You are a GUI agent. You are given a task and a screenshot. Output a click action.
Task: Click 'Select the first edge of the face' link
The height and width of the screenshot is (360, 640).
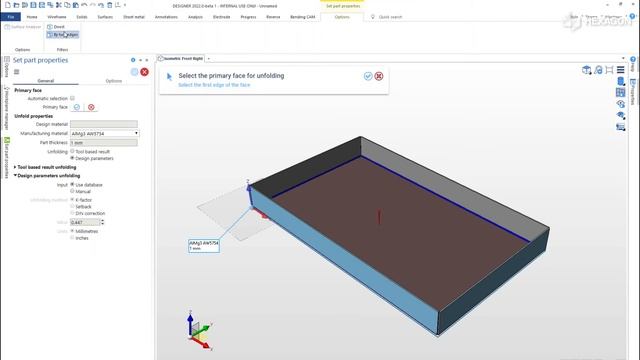[x=214, y=85]
